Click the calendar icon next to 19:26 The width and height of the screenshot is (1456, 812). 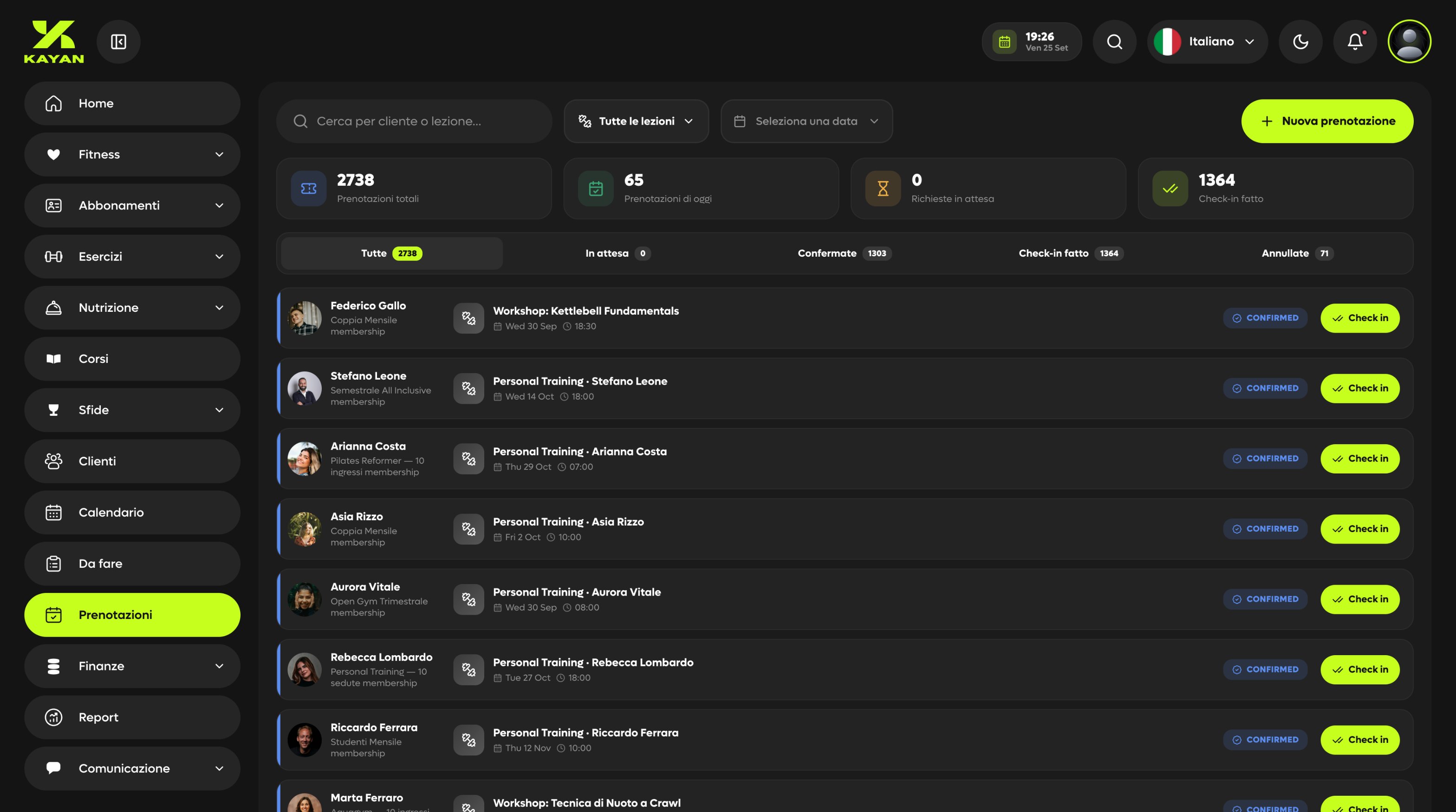[1004, 42]
